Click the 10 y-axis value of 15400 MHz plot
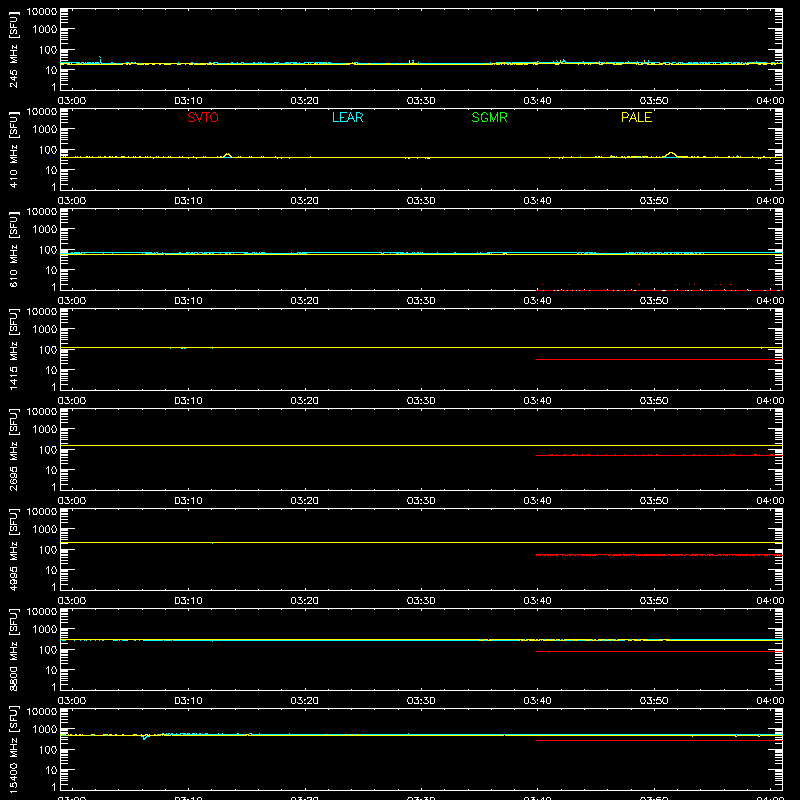 [x=51, y=770]
